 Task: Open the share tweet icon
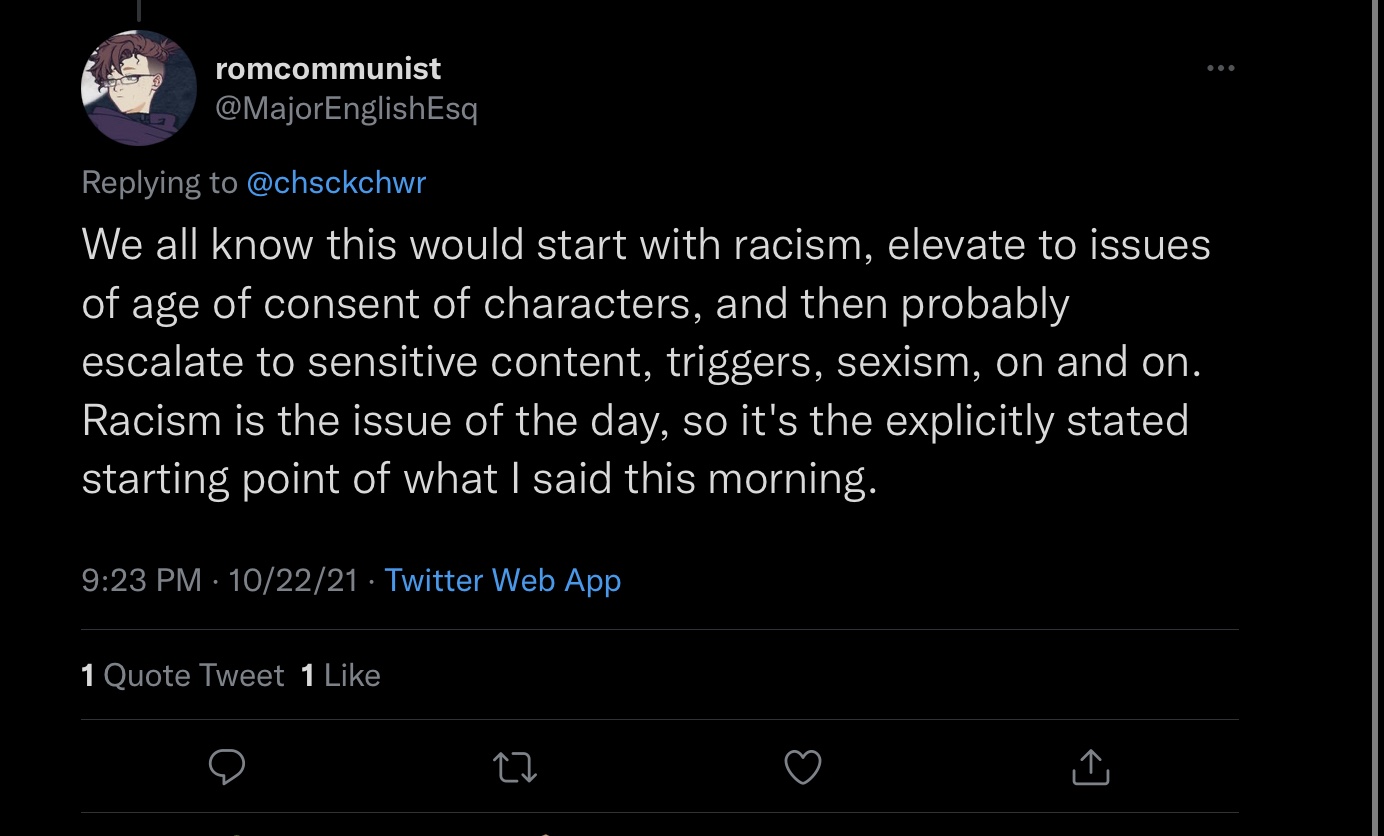1090,767
